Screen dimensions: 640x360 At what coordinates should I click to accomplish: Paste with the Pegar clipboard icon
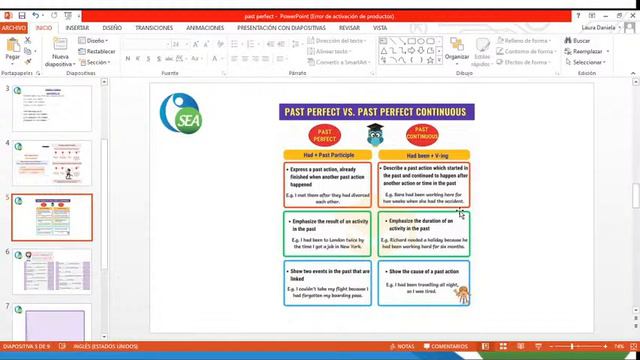[13, 44]
